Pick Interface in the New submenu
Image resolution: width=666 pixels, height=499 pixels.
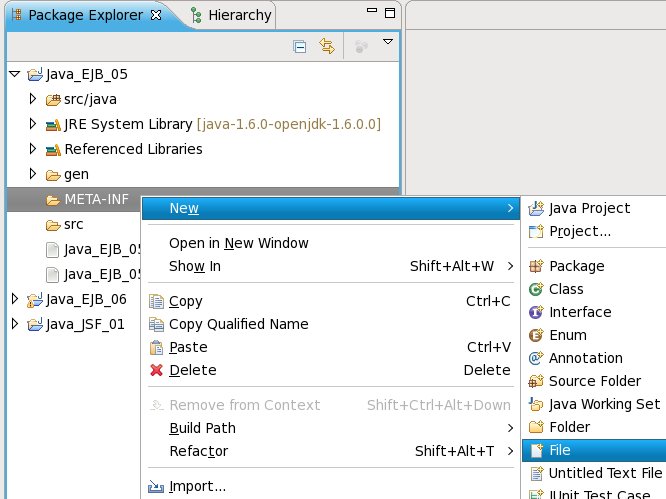[579, 312]
